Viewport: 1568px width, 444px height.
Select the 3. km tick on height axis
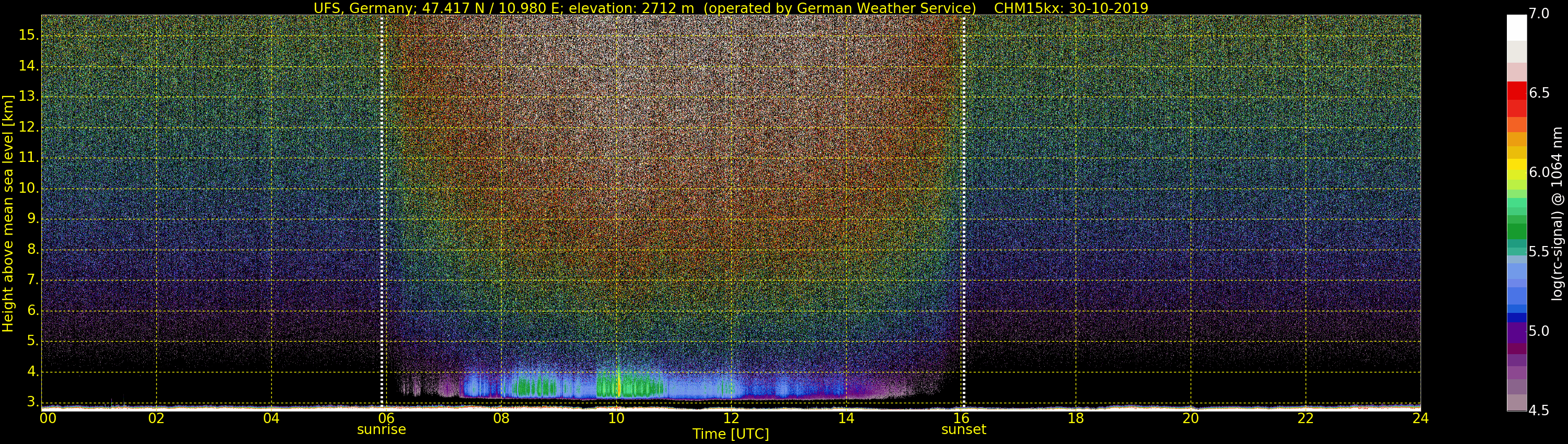pyautogui.click(x=32, y=402)
